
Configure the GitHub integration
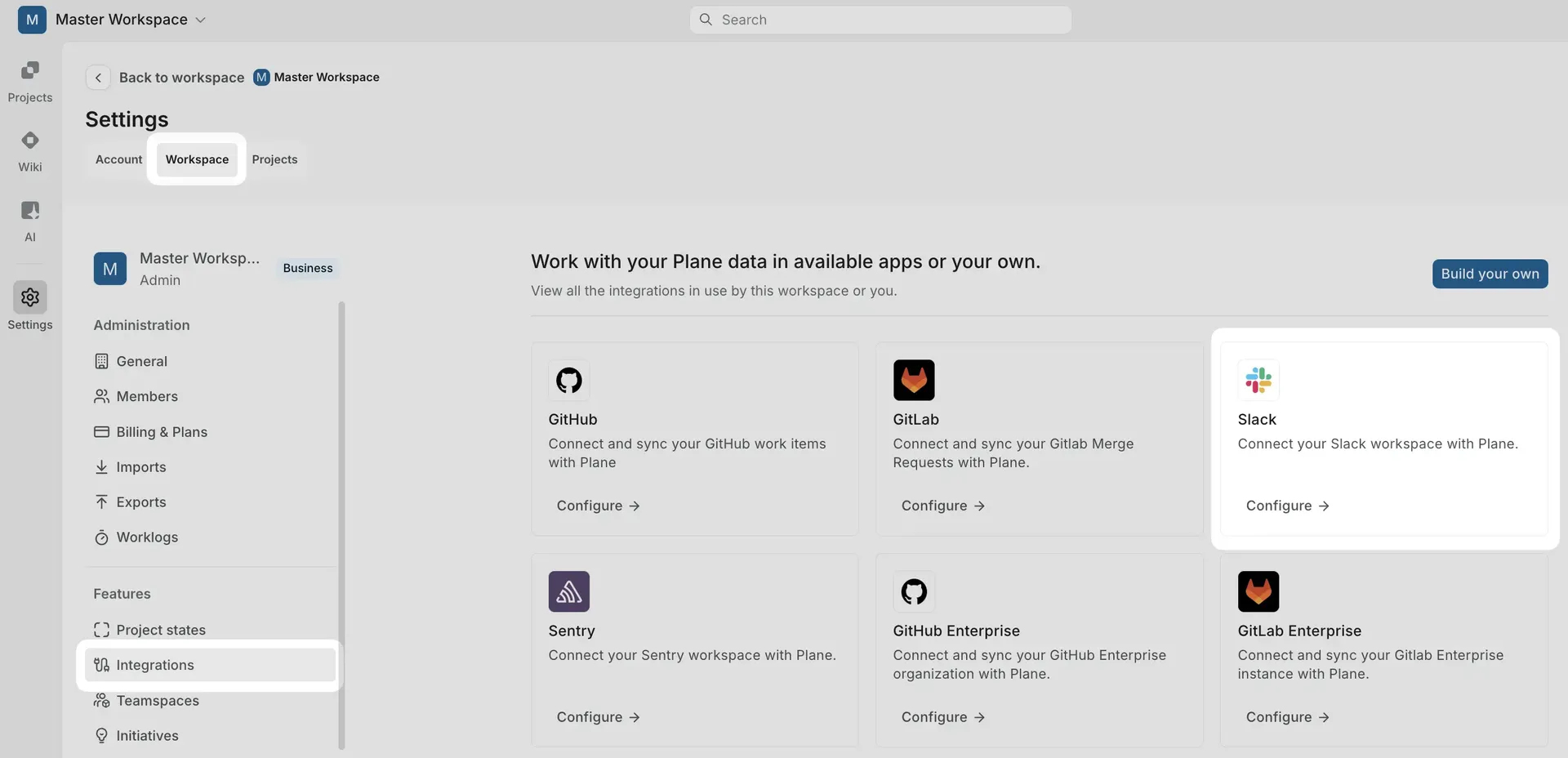point(598,506)
